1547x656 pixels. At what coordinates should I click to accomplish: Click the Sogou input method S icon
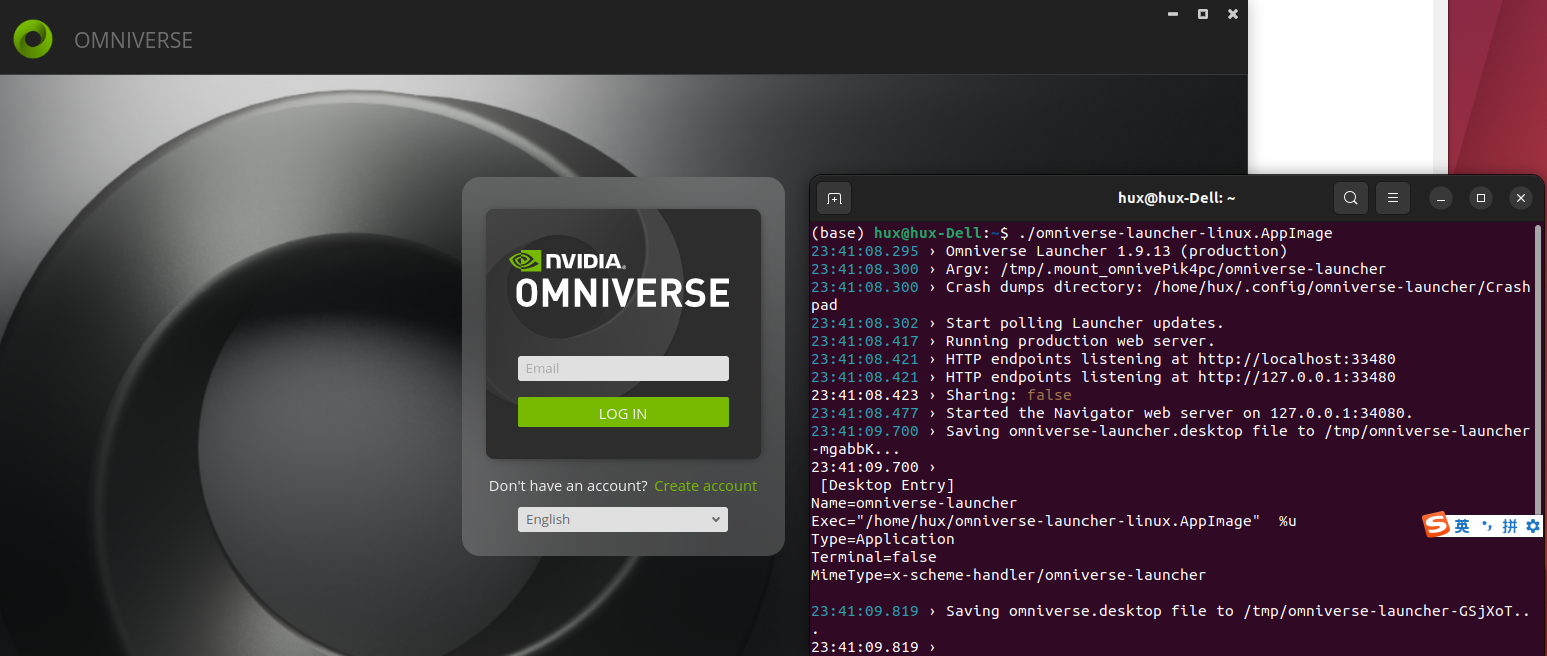(1437, 525)
